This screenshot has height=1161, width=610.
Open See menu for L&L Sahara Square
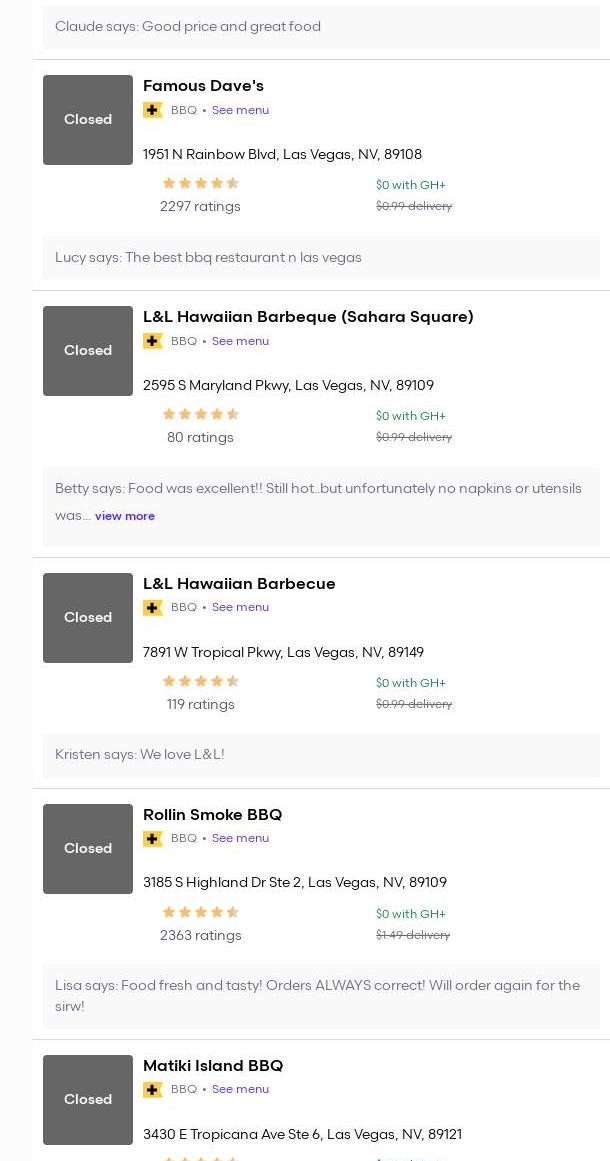click(240, 341)
